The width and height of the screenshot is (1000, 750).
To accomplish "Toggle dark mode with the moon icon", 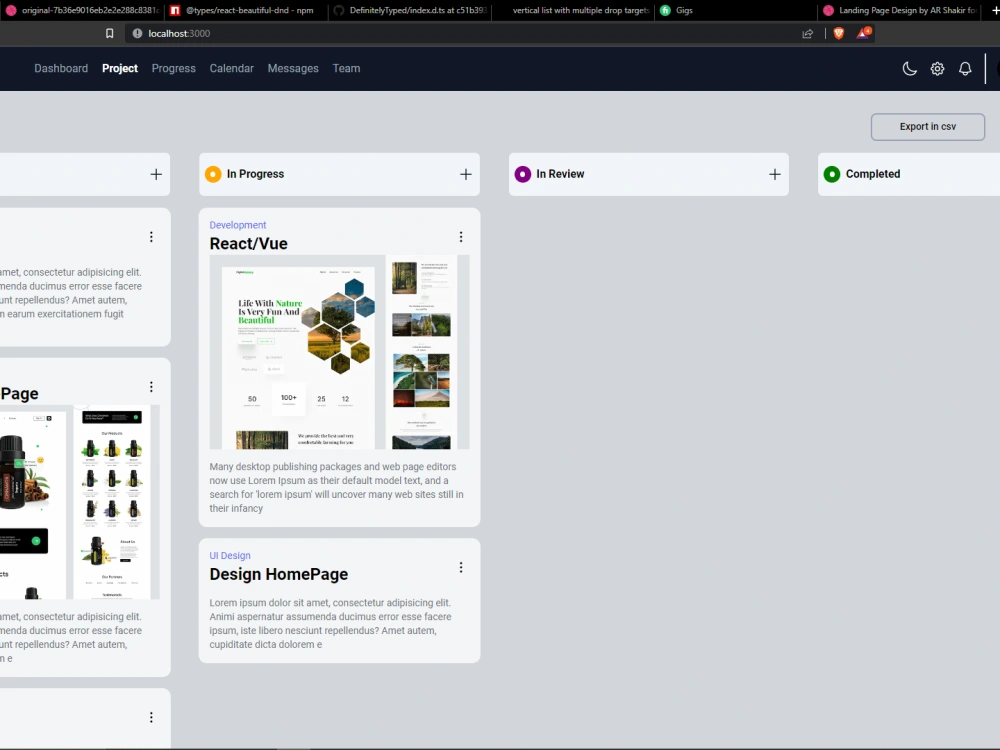I will coord(909,69).
